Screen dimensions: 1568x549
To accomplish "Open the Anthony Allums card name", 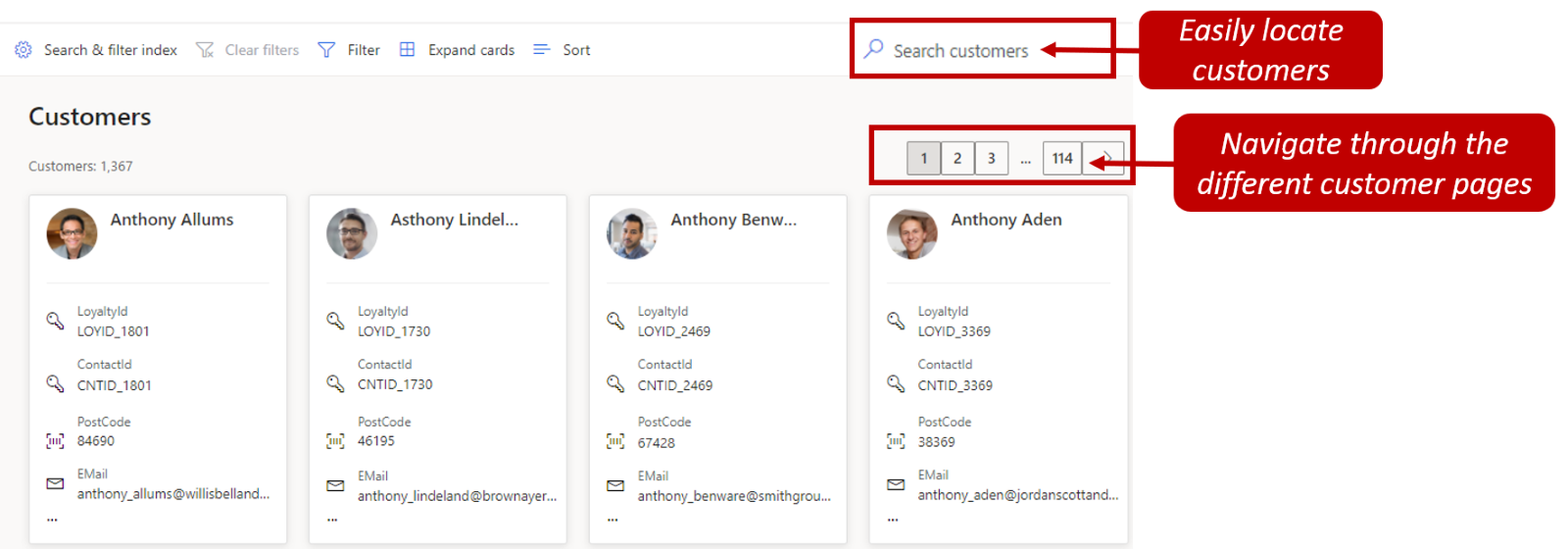I will (171, 220).
